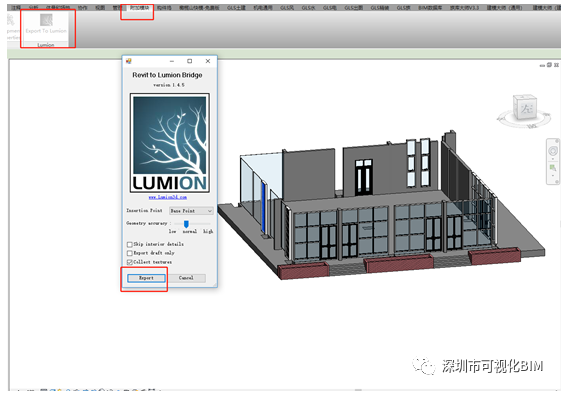The width and height of the screenshot is (569, 395).
Task: Click the Export button in the dialog
Action: pyautogui.click(x=146, y=278)
